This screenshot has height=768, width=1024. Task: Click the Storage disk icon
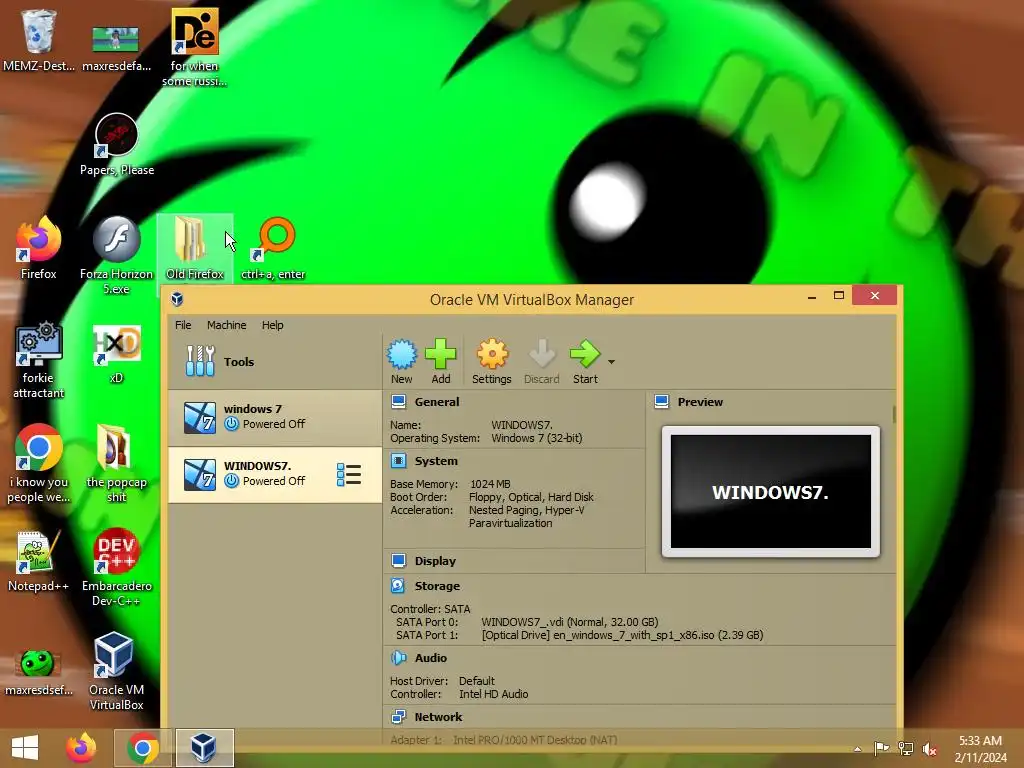(398, 586)
